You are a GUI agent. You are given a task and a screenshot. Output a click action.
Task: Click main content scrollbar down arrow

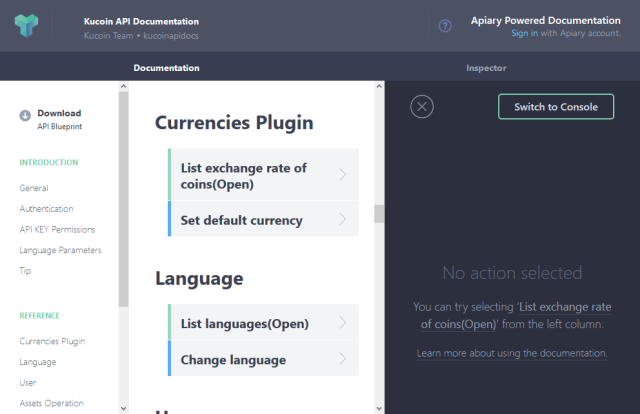click(x=379, y=408)
